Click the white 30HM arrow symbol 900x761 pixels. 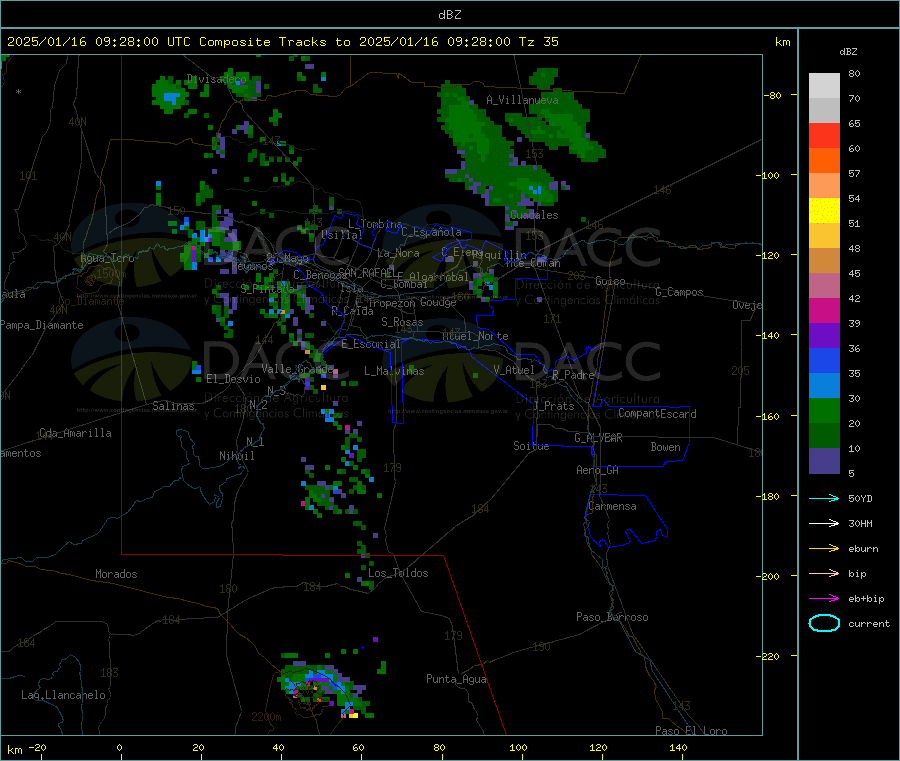824,523
